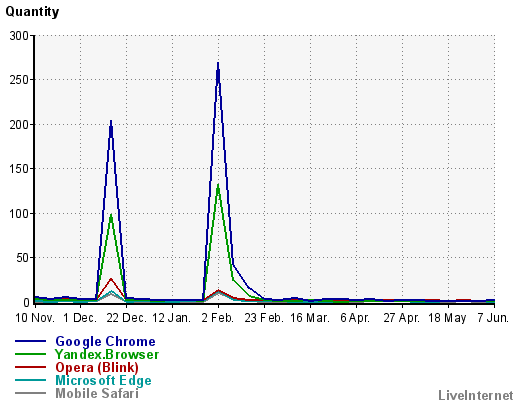Click the 2 Feb. date axis label
This screenshot has width=520, height=405.
[218, 318]
